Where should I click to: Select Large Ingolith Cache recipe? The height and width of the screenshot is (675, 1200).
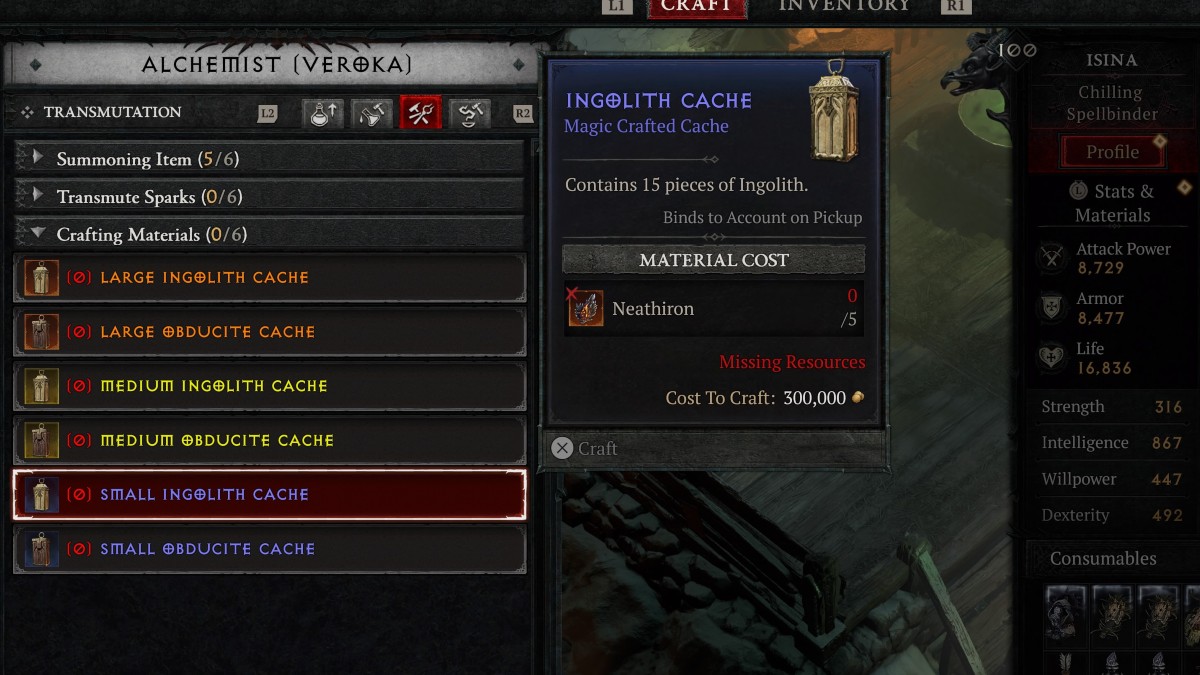269,278
